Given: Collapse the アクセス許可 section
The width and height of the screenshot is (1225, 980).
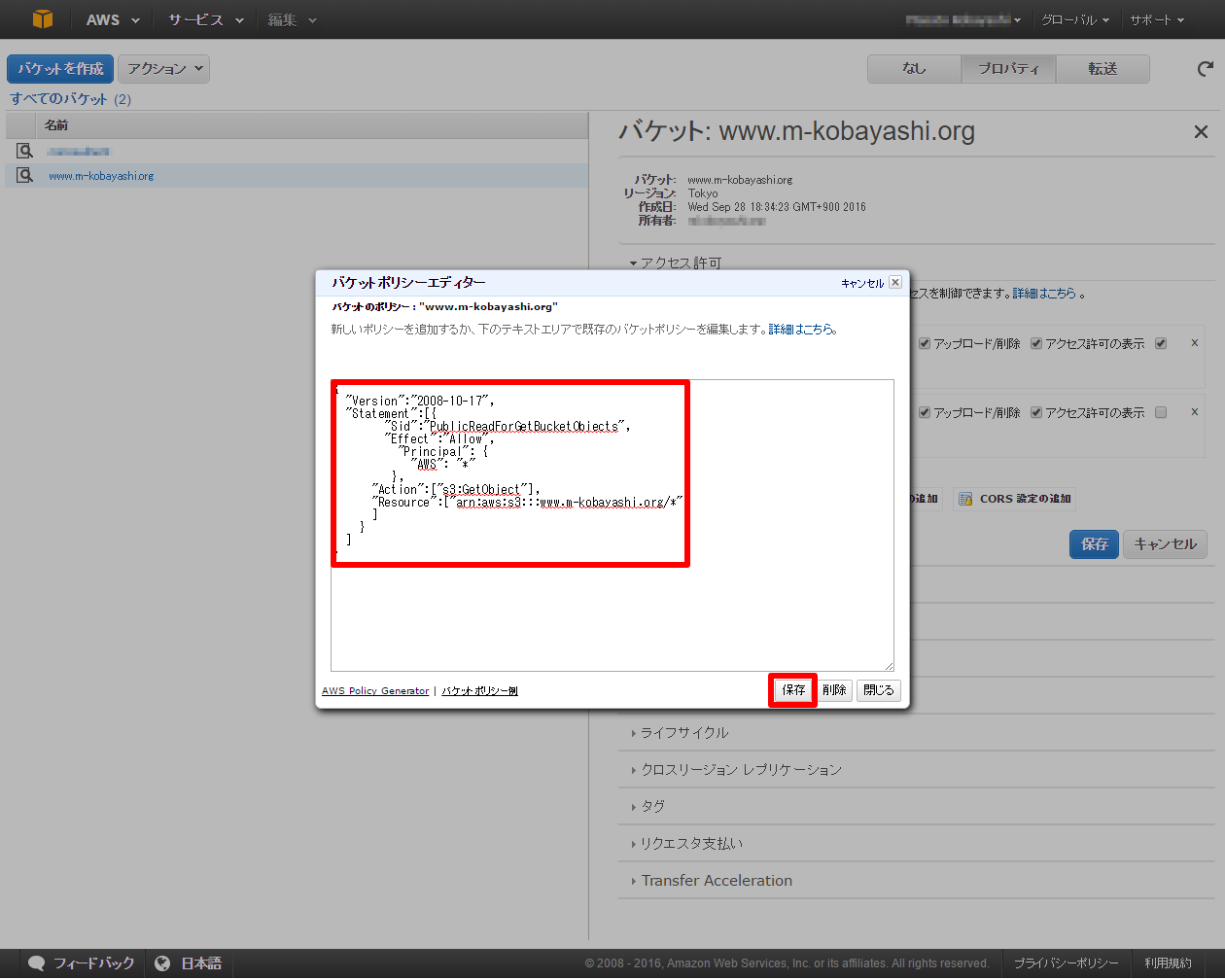Looking at the screenshot, I should pyautogui.click(x=675, y=262).
